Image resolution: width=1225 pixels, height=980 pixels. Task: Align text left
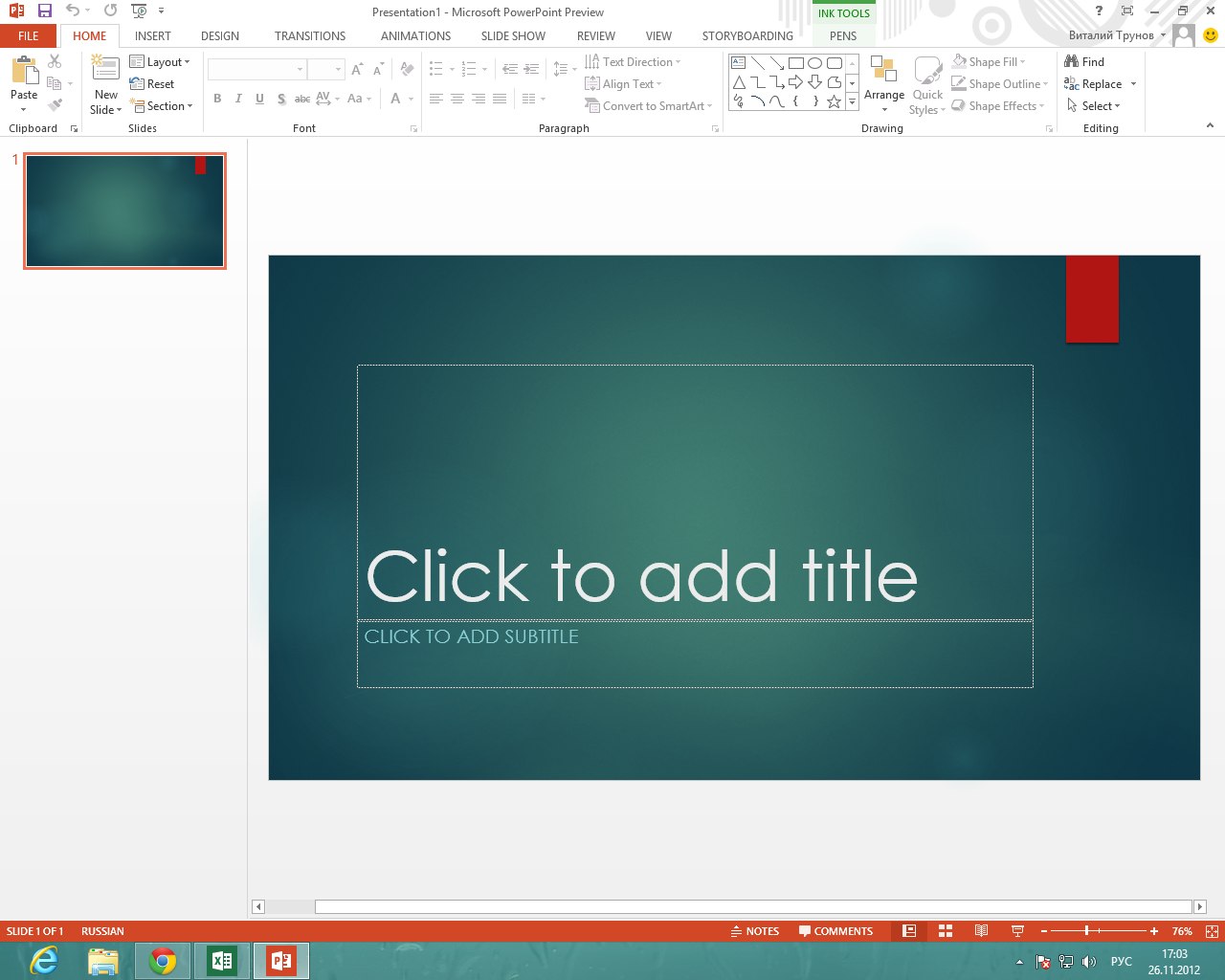tap(436, 99)
